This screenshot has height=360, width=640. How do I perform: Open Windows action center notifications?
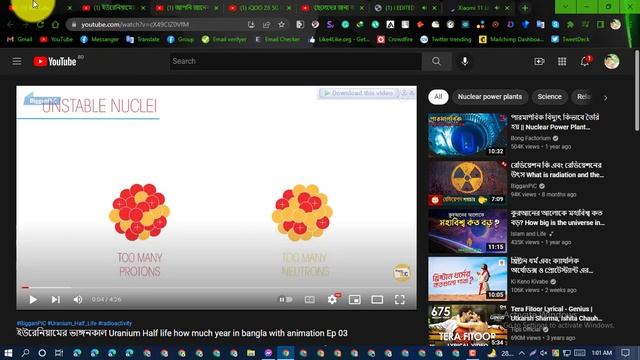(x=626, y=353)
